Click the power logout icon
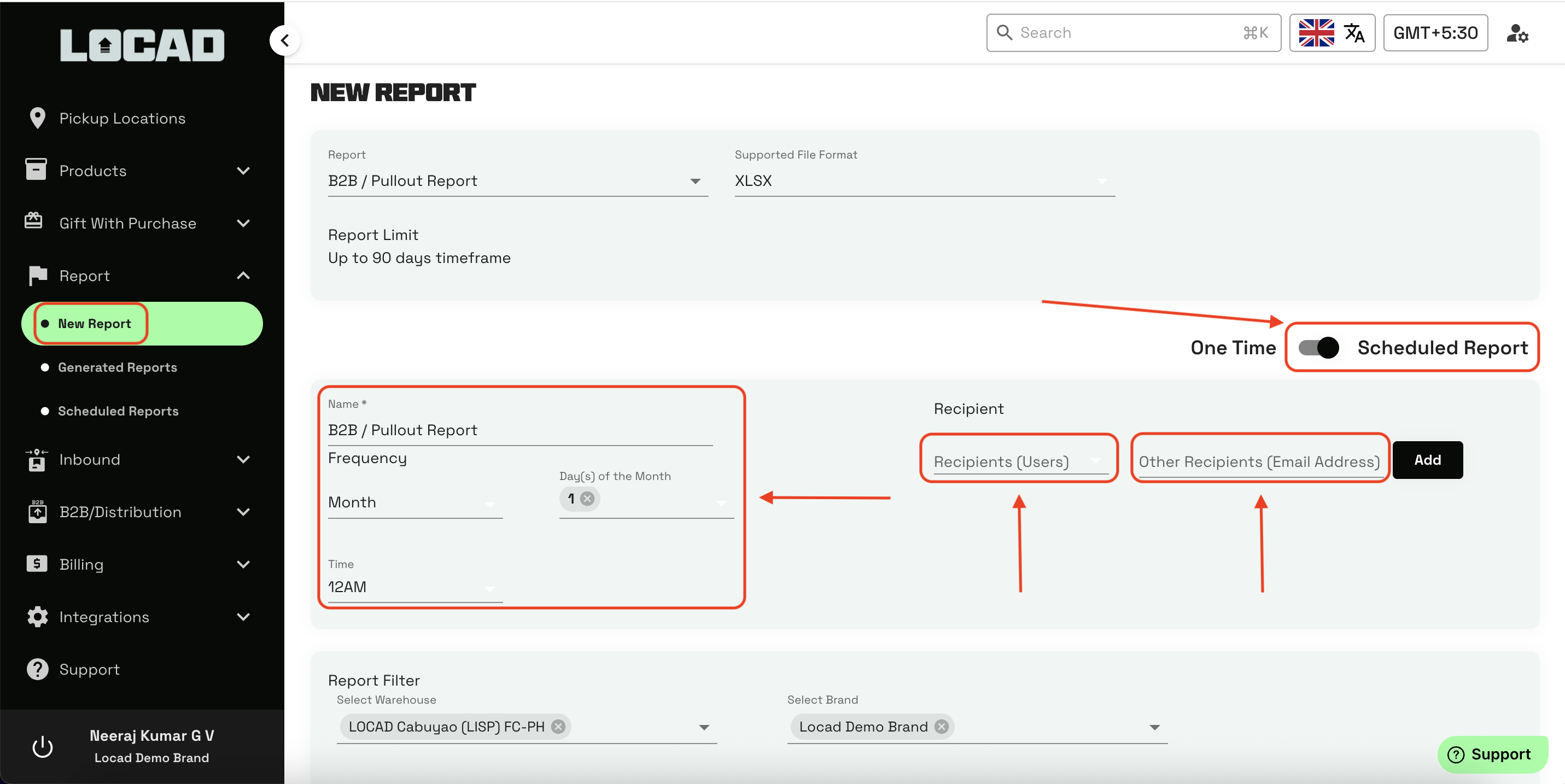The image size is (1565, 784). coord(43,746)
